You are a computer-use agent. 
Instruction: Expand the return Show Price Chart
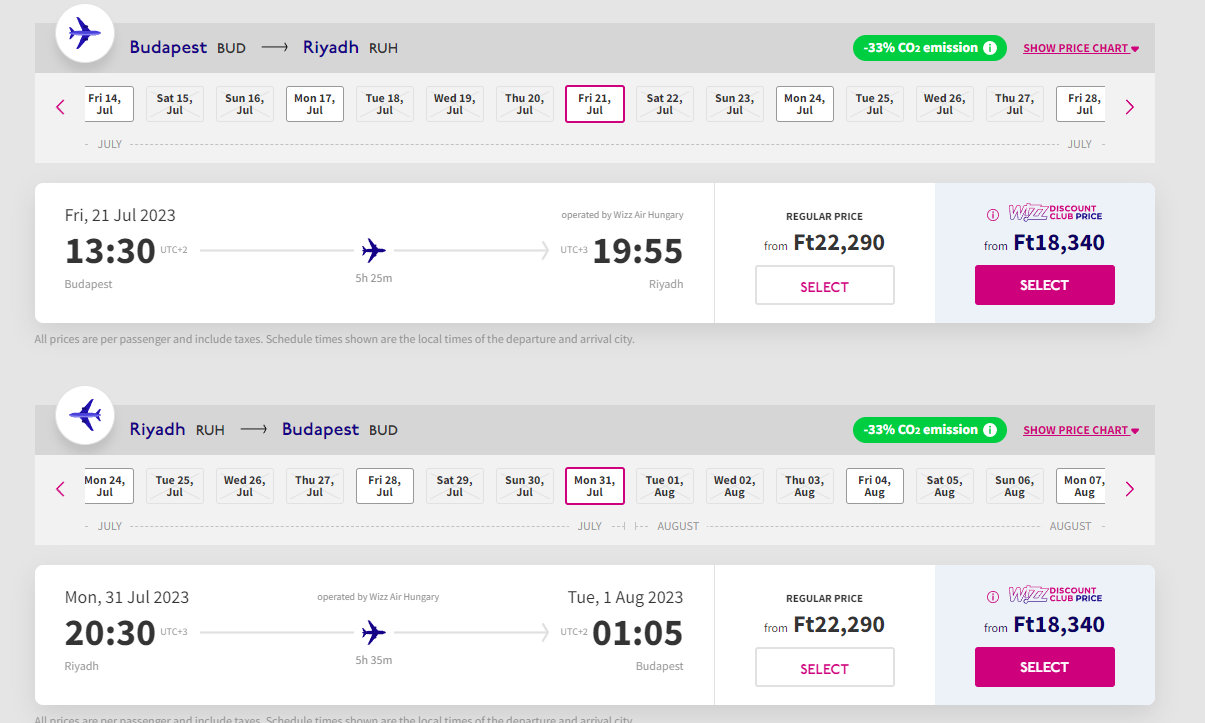pyautogui.click(x=1081, y=430)
